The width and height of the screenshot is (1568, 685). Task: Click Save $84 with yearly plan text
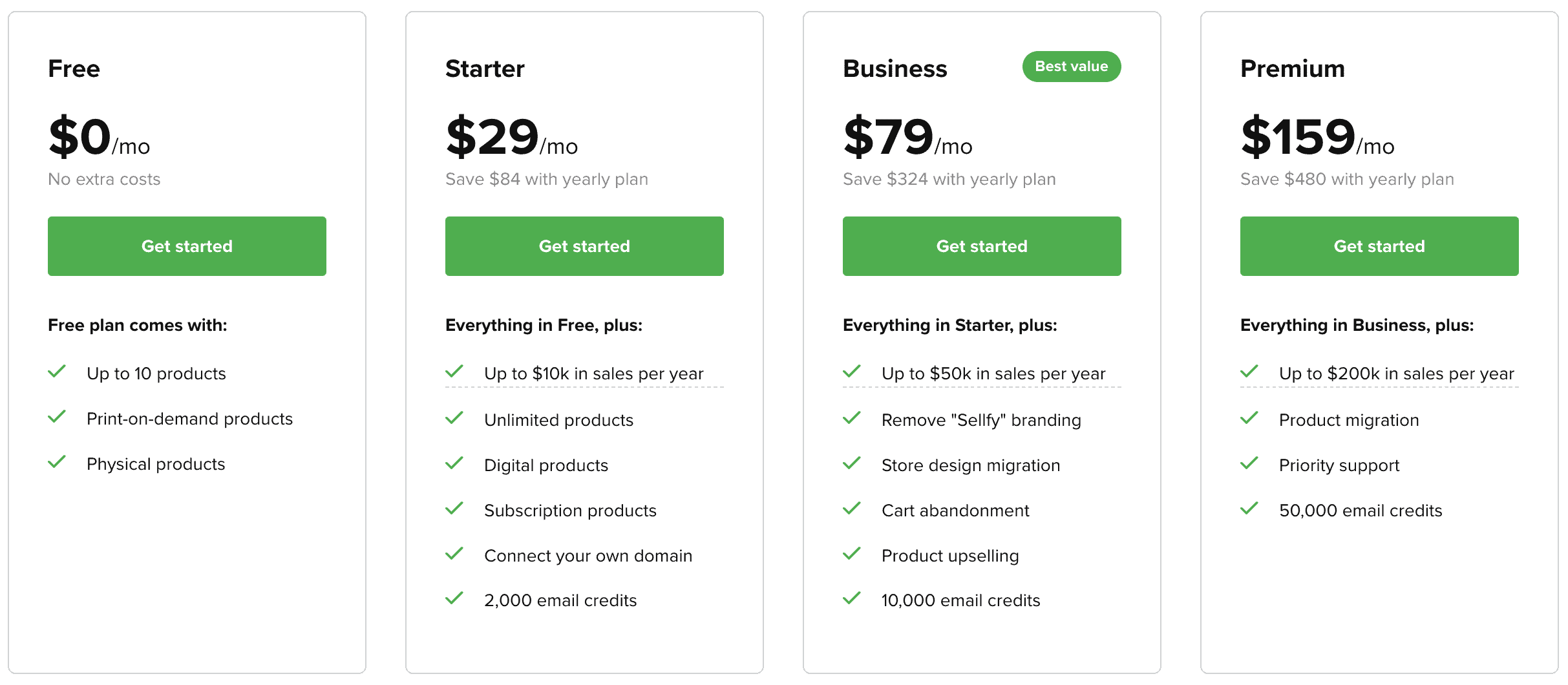(546, 179)
